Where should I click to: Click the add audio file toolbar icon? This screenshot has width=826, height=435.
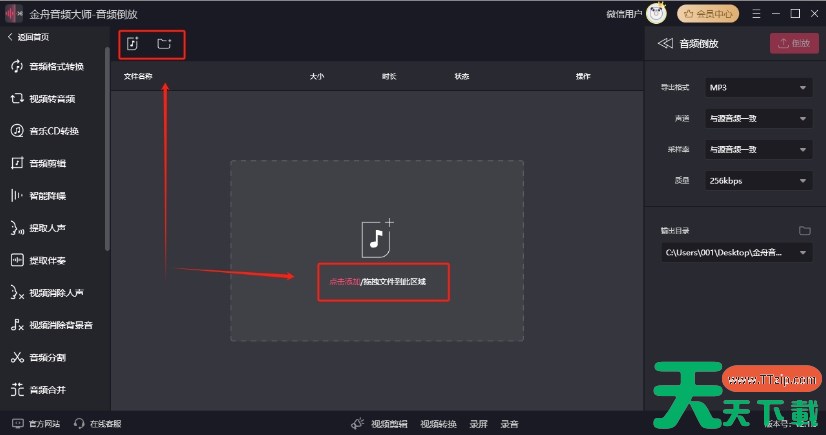(132, 44)
